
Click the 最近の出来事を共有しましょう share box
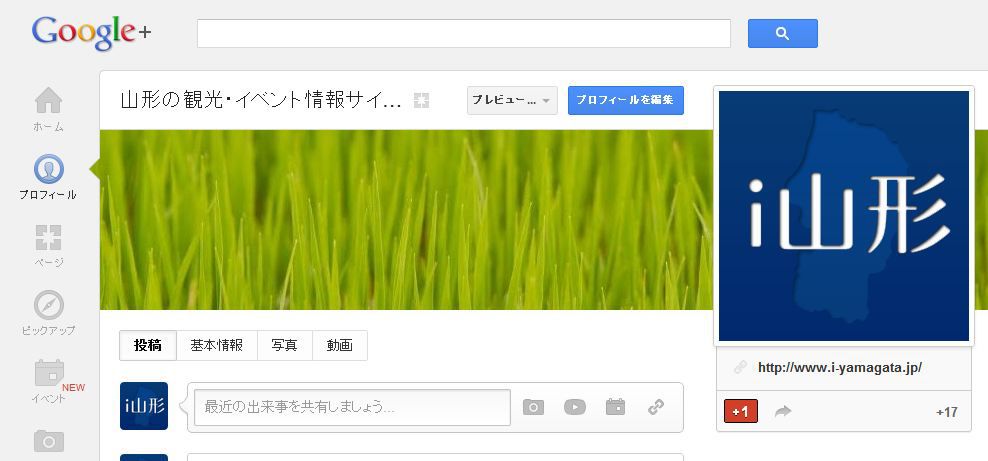pos(352,407)
